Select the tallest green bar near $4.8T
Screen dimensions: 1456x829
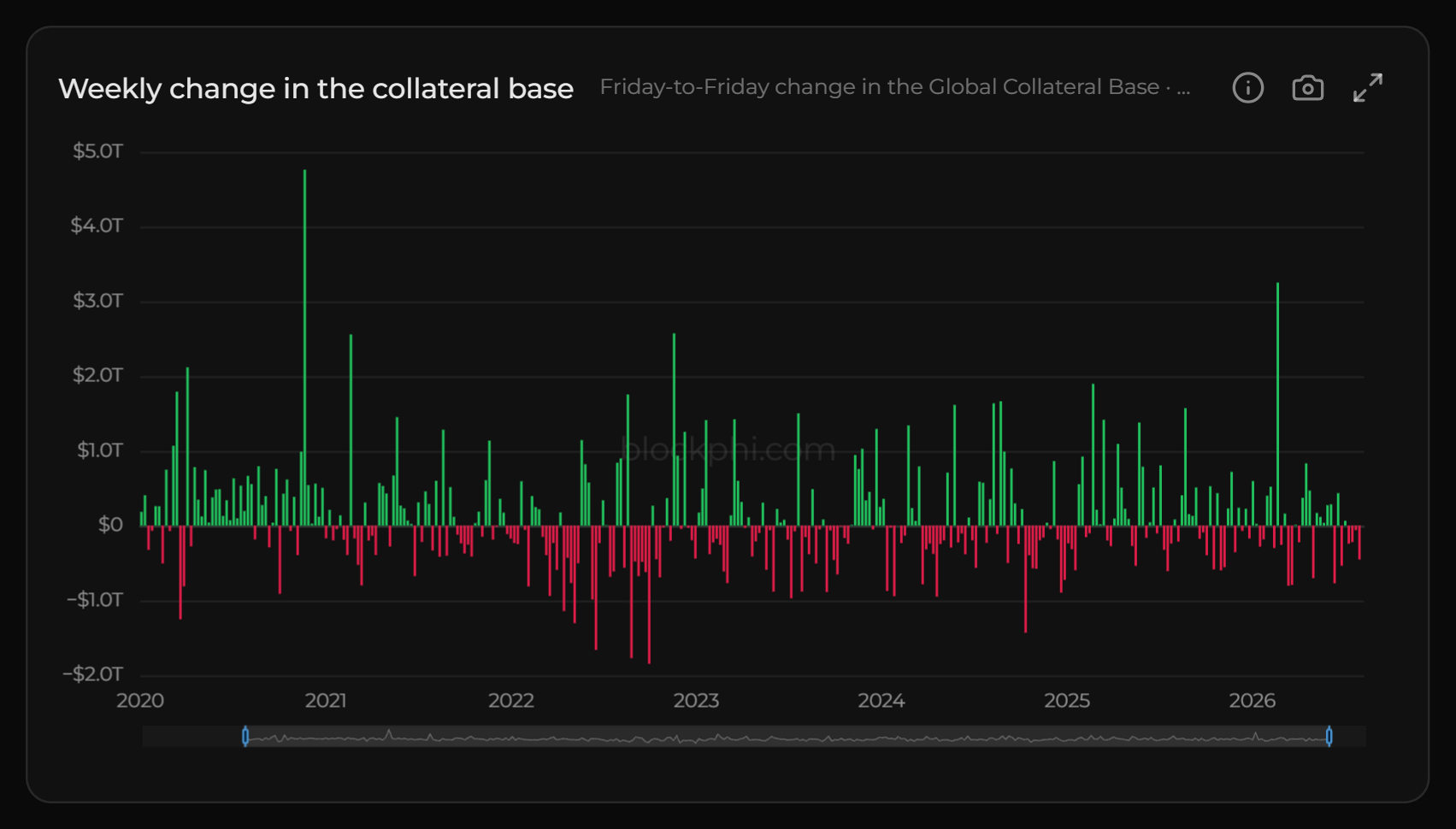pos(304,348)
